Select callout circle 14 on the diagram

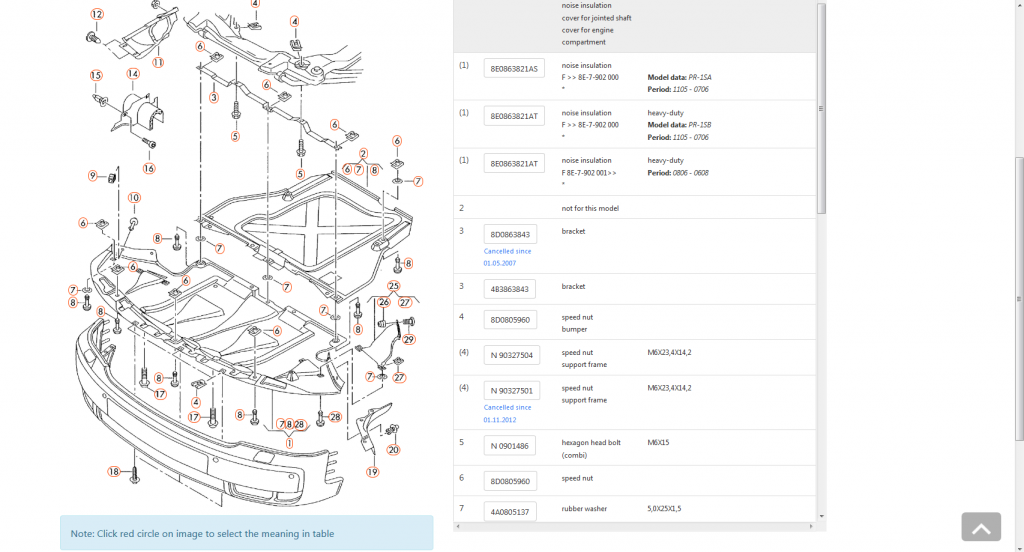point(132,74)
